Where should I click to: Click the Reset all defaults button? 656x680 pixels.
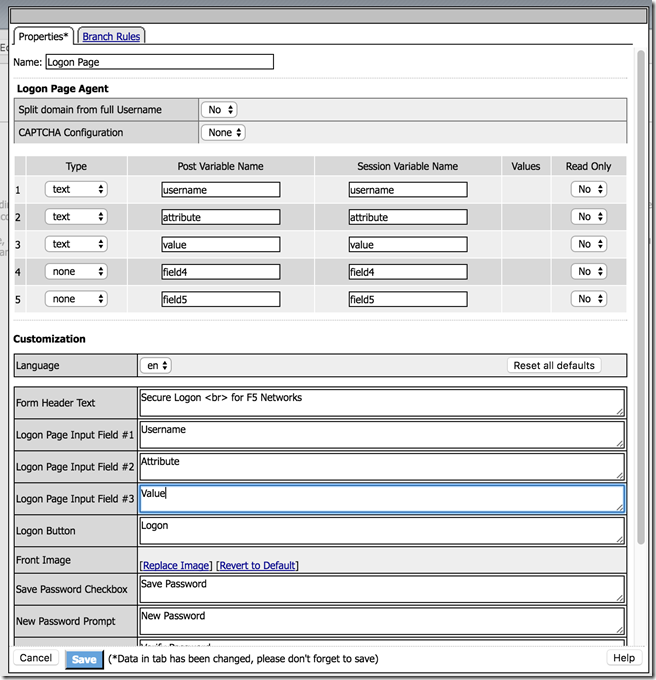click(554, 365)
